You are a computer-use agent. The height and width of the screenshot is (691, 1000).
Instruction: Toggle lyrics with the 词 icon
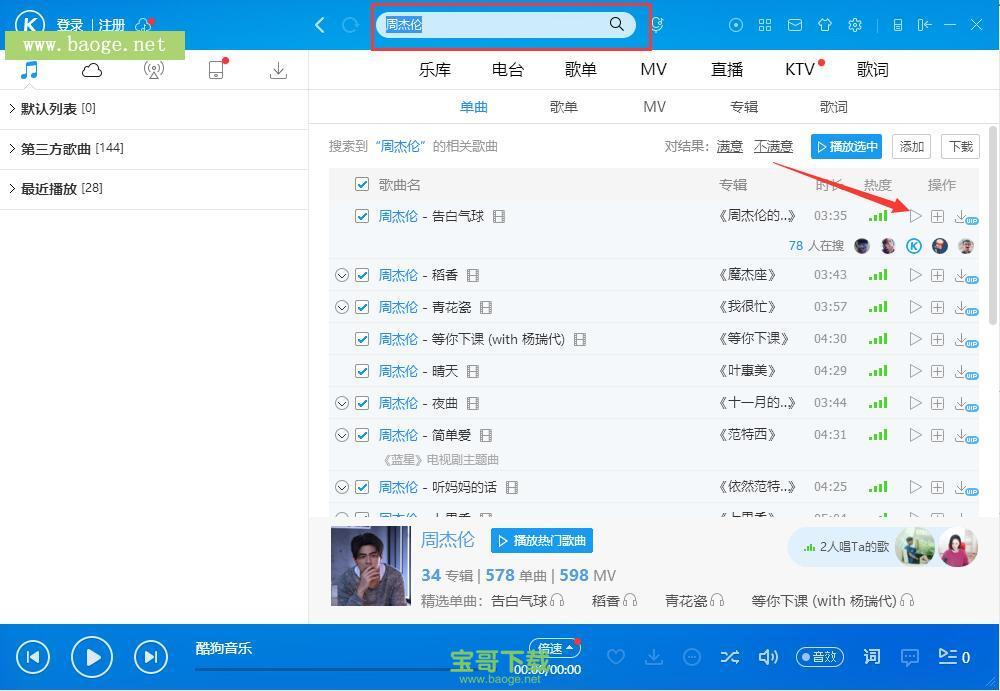pyautogui.click(x=871, y=657)
